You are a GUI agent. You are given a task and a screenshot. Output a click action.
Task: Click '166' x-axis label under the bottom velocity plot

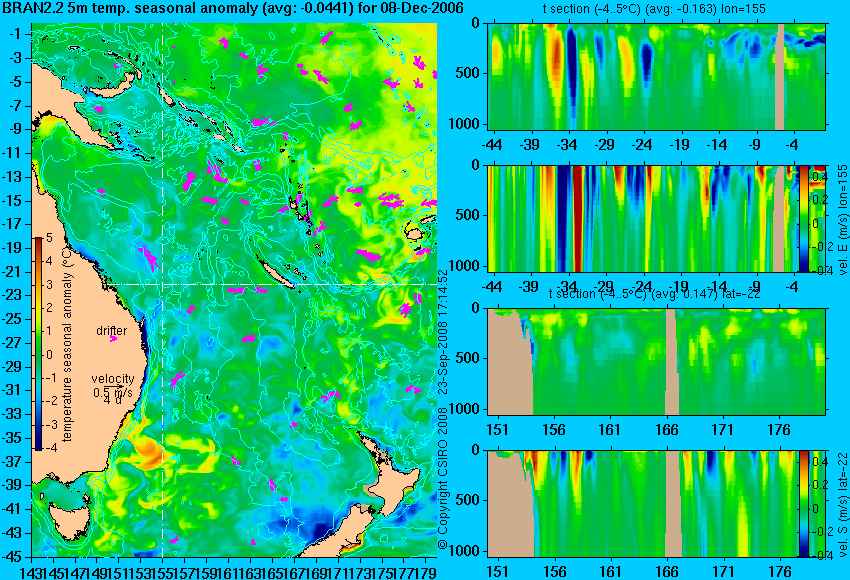tap(666, 572)
